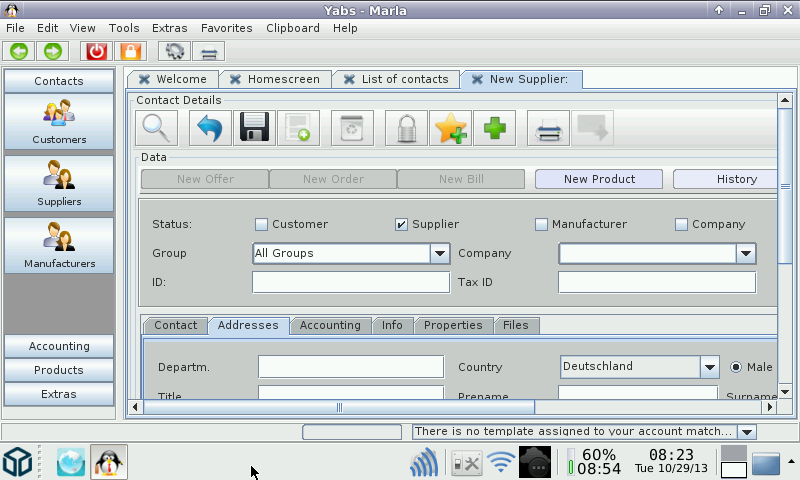Screen dimensions: 800x480
Task: Open the Favorites menu
Action: (227, 28)
